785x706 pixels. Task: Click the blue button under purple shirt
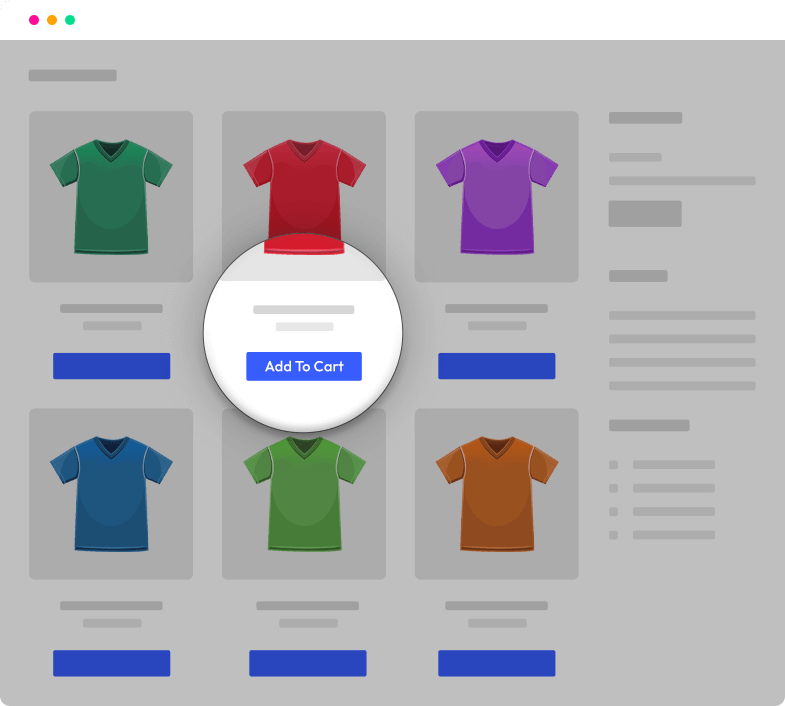pyautogui.click(x=497, y=366)
